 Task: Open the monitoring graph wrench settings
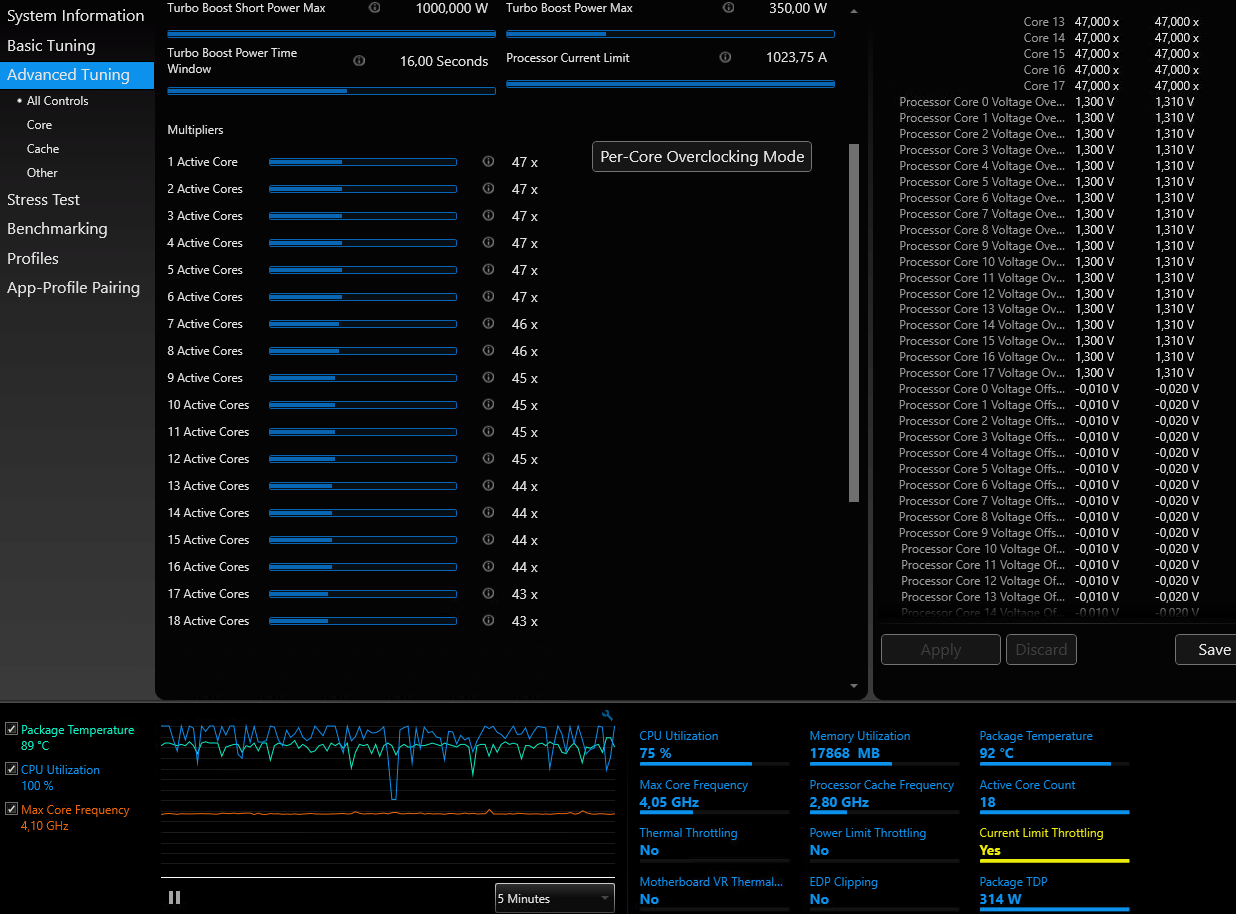(x=607, y=715)
